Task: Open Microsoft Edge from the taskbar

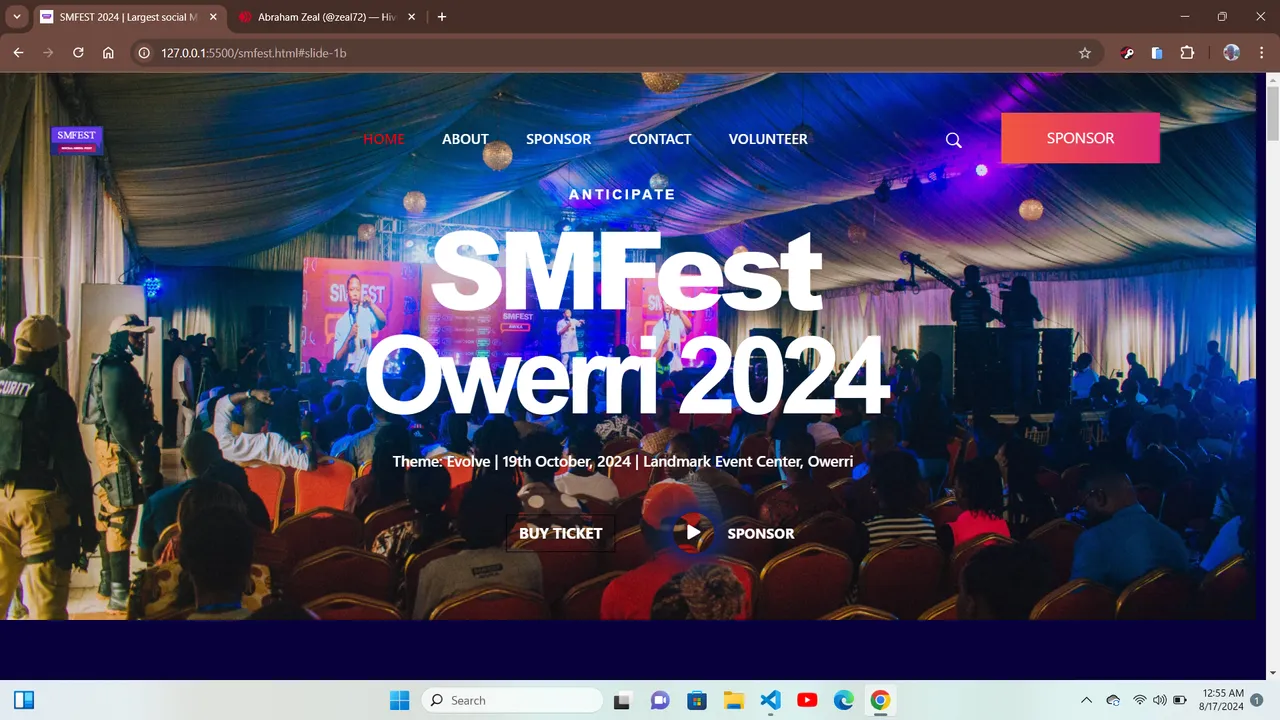Action: point(844,700)
